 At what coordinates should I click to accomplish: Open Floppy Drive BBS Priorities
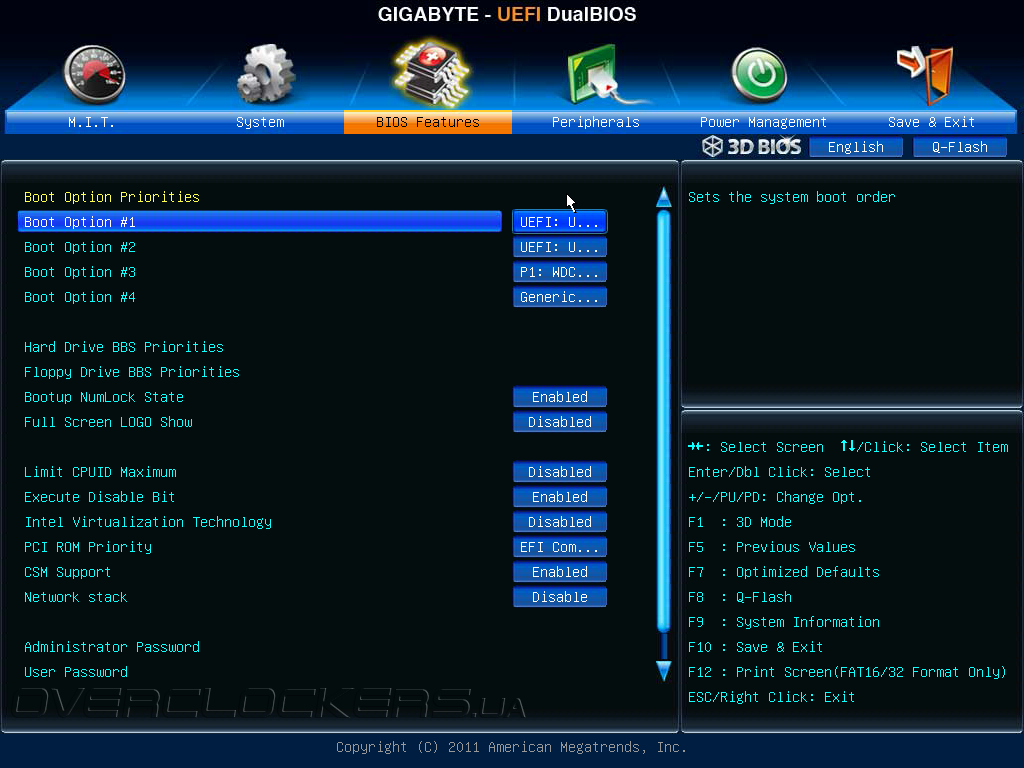click(x=132, y=372)
